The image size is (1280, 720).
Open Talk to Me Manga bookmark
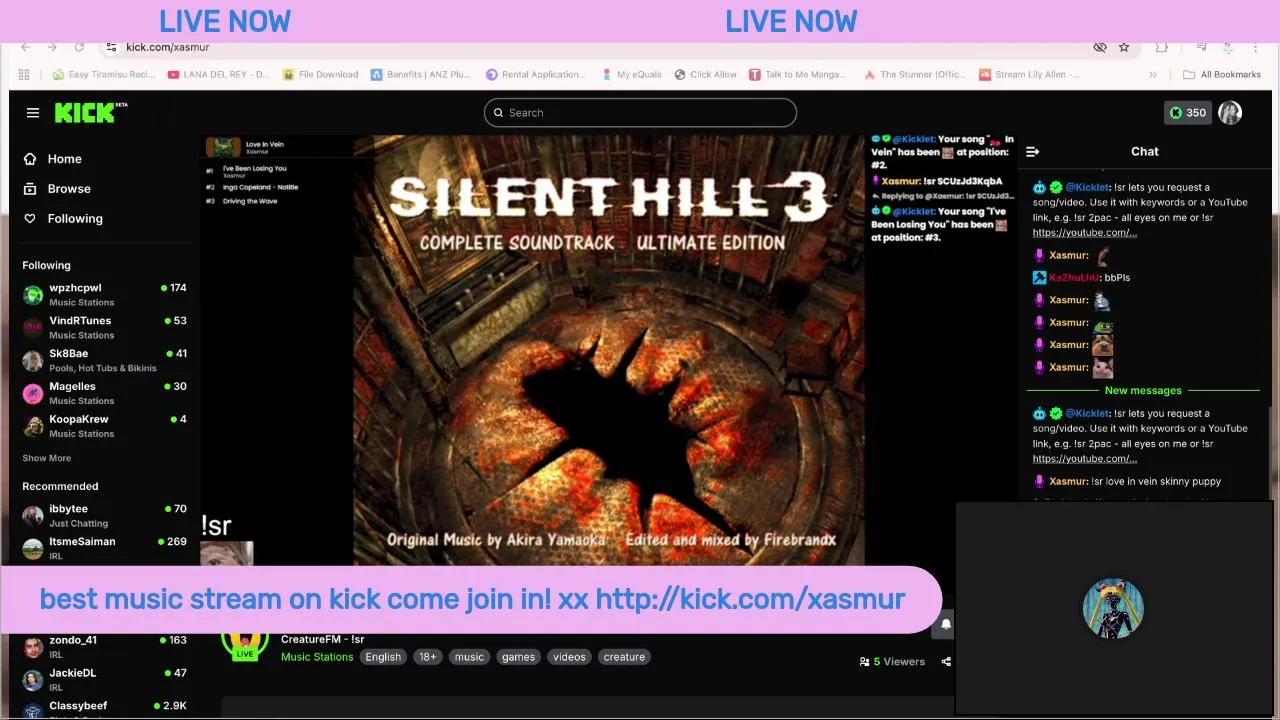click(x=798, y=75)
